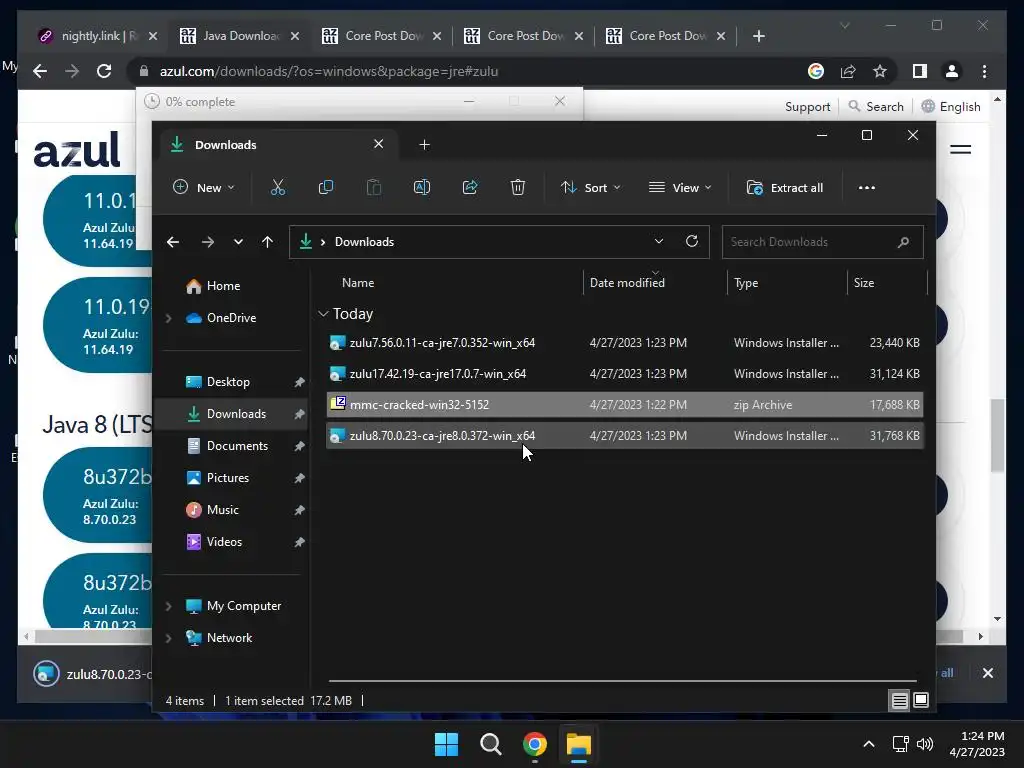Screen dimensions: 1024x768
Task: Open the volume speaker tray icon
Action: 925,744
